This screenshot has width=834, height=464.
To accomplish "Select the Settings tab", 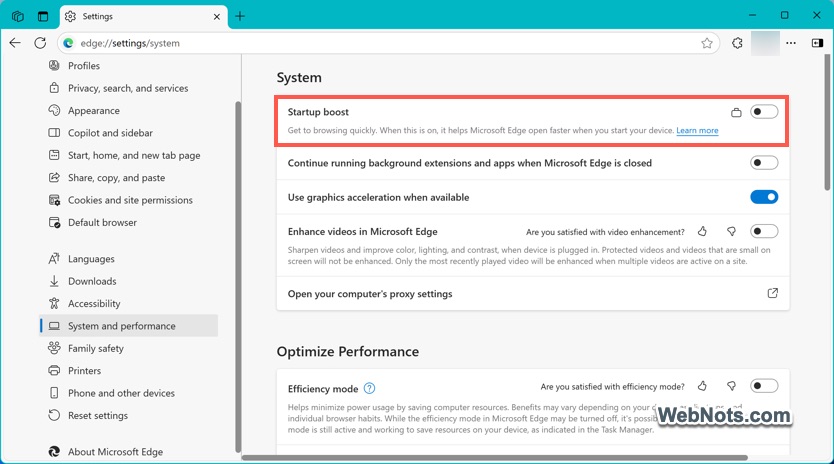I will 144,16.
